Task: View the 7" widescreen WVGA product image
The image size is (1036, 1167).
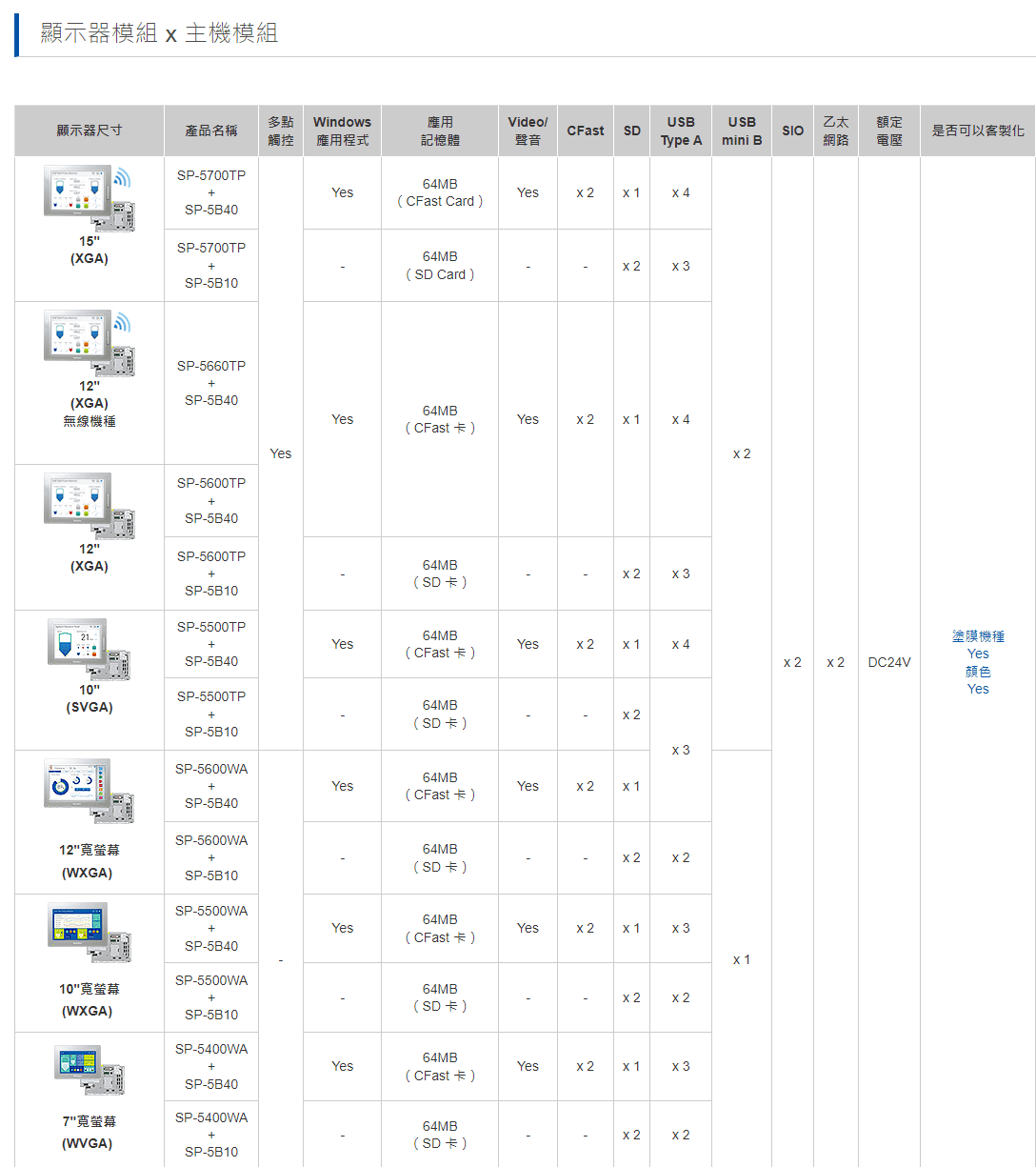Action: click(89, 1070)
